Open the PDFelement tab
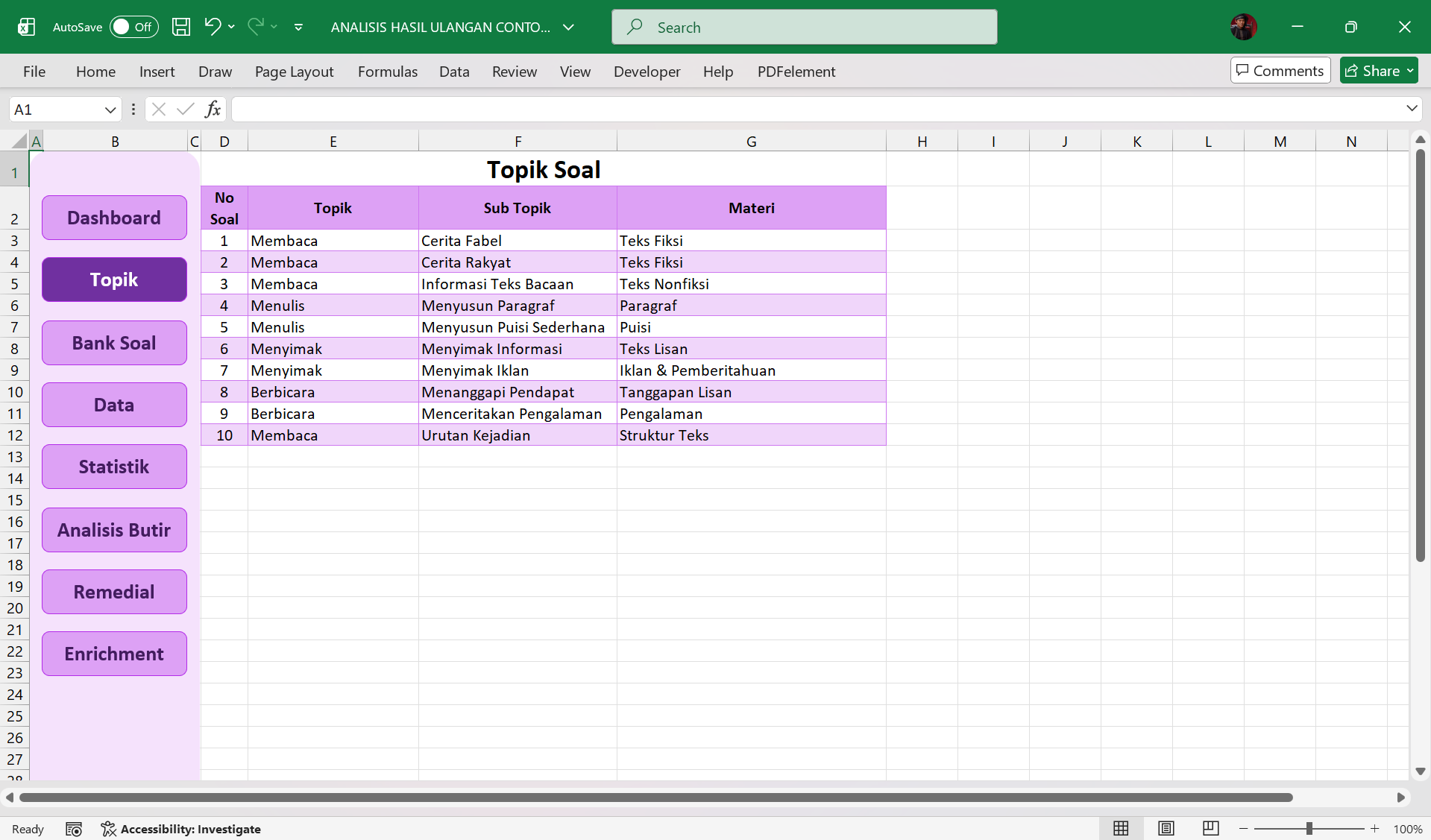Image resolution: width=1431 pixels, height=840 pixels. point(796,72)
